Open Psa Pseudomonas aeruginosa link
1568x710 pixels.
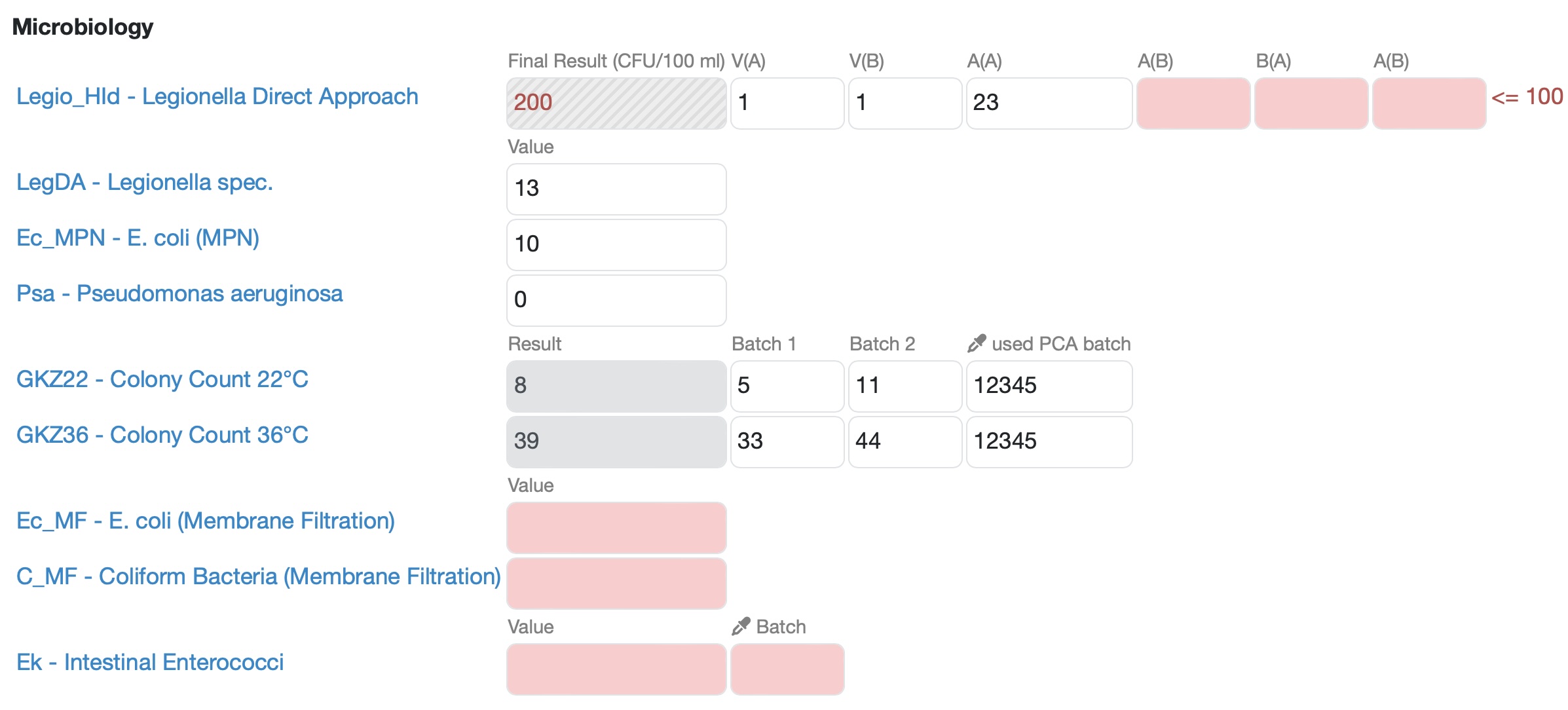[179, 293]
